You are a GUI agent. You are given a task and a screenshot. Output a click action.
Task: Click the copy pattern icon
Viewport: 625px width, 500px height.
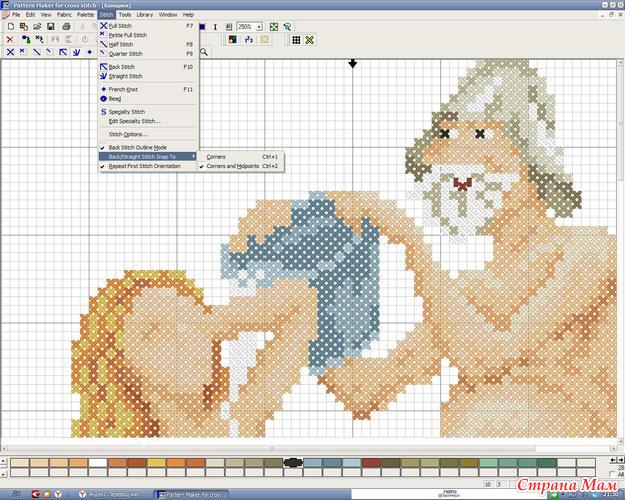click(24, 27)
